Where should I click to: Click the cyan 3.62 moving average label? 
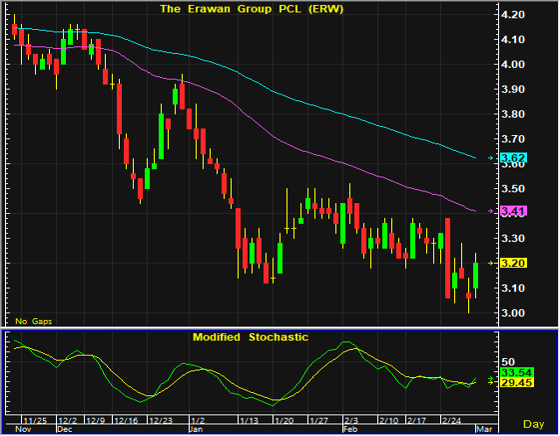pos(514,158)
